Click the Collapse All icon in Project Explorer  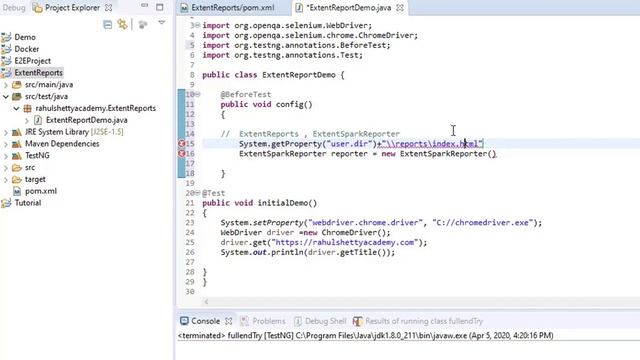tap(107, 24)
